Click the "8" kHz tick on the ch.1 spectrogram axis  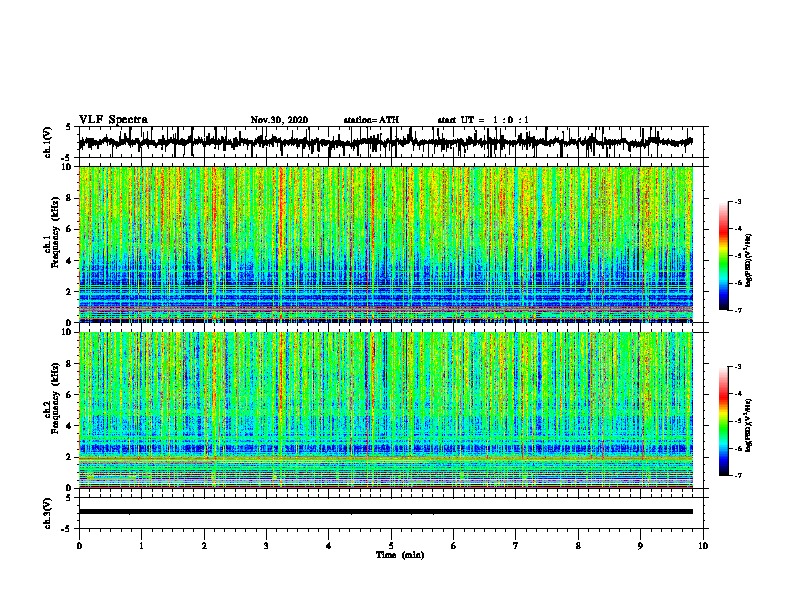point(70,198)
